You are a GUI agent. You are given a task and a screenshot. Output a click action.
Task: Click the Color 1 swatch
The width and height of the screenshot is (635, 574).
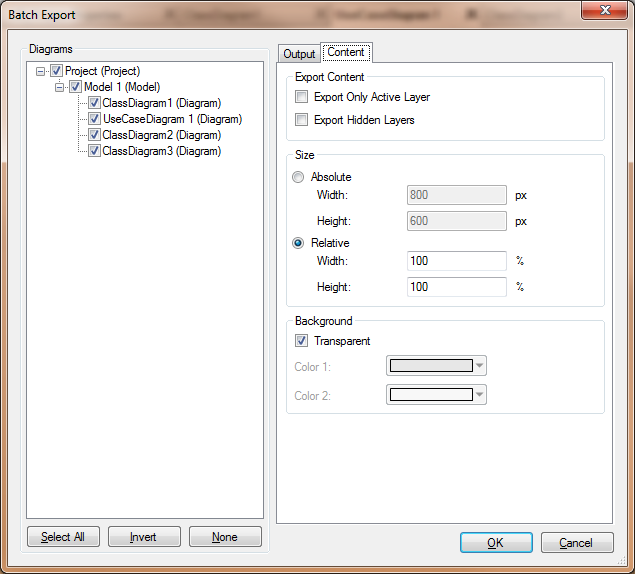click(431, 366)
